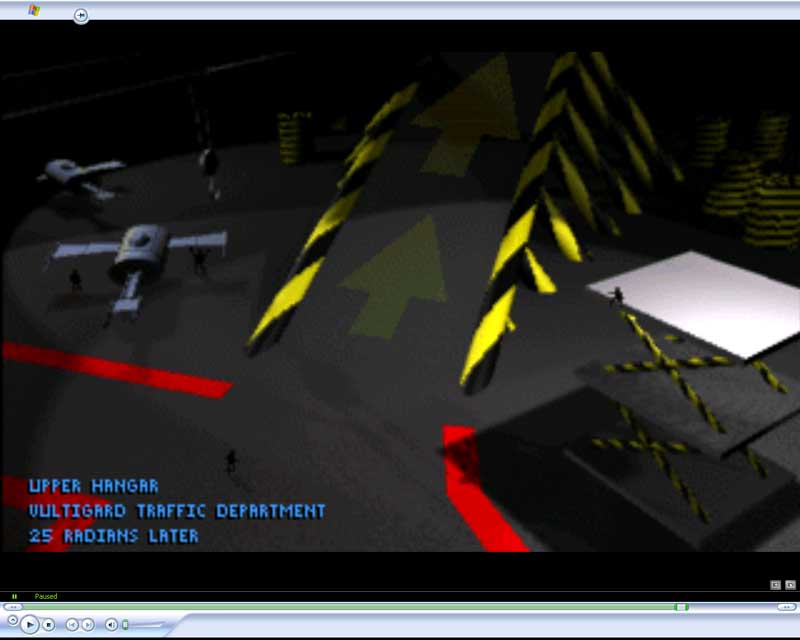
Task: Click the pause indicator icon in status bar
Action: [x=14, y=596]
